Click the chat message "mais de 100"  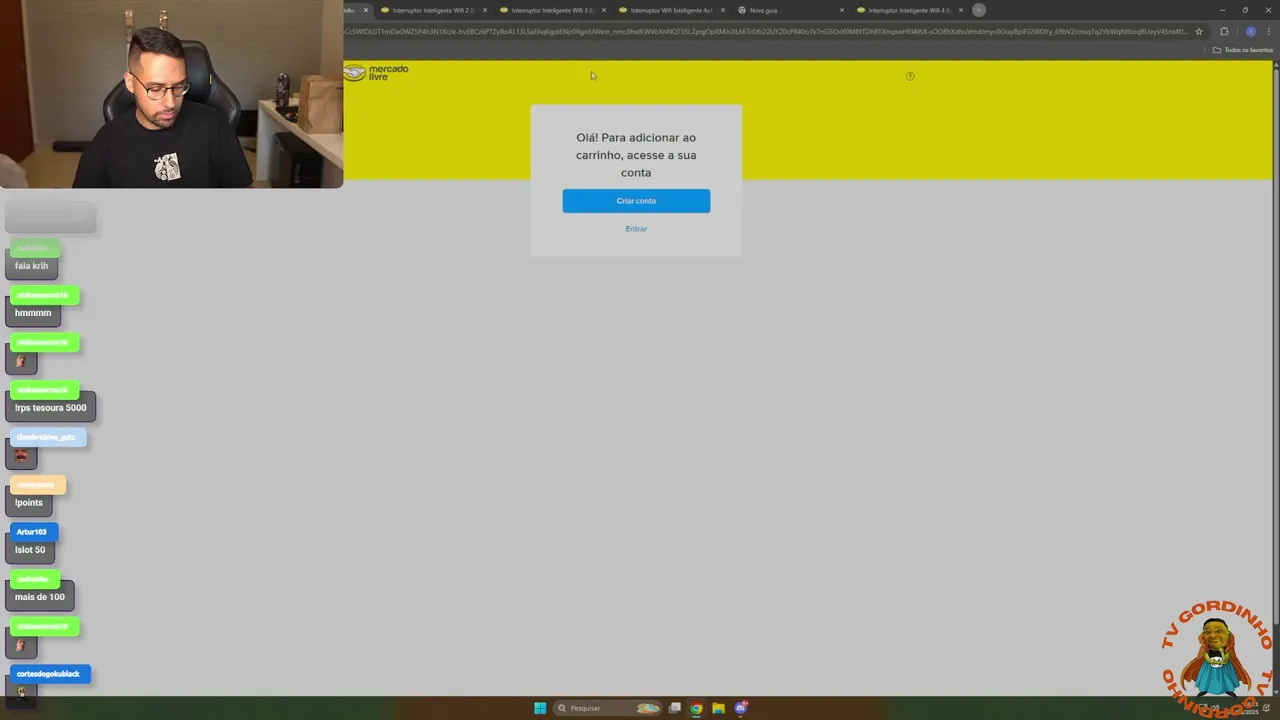coord(40,597)
